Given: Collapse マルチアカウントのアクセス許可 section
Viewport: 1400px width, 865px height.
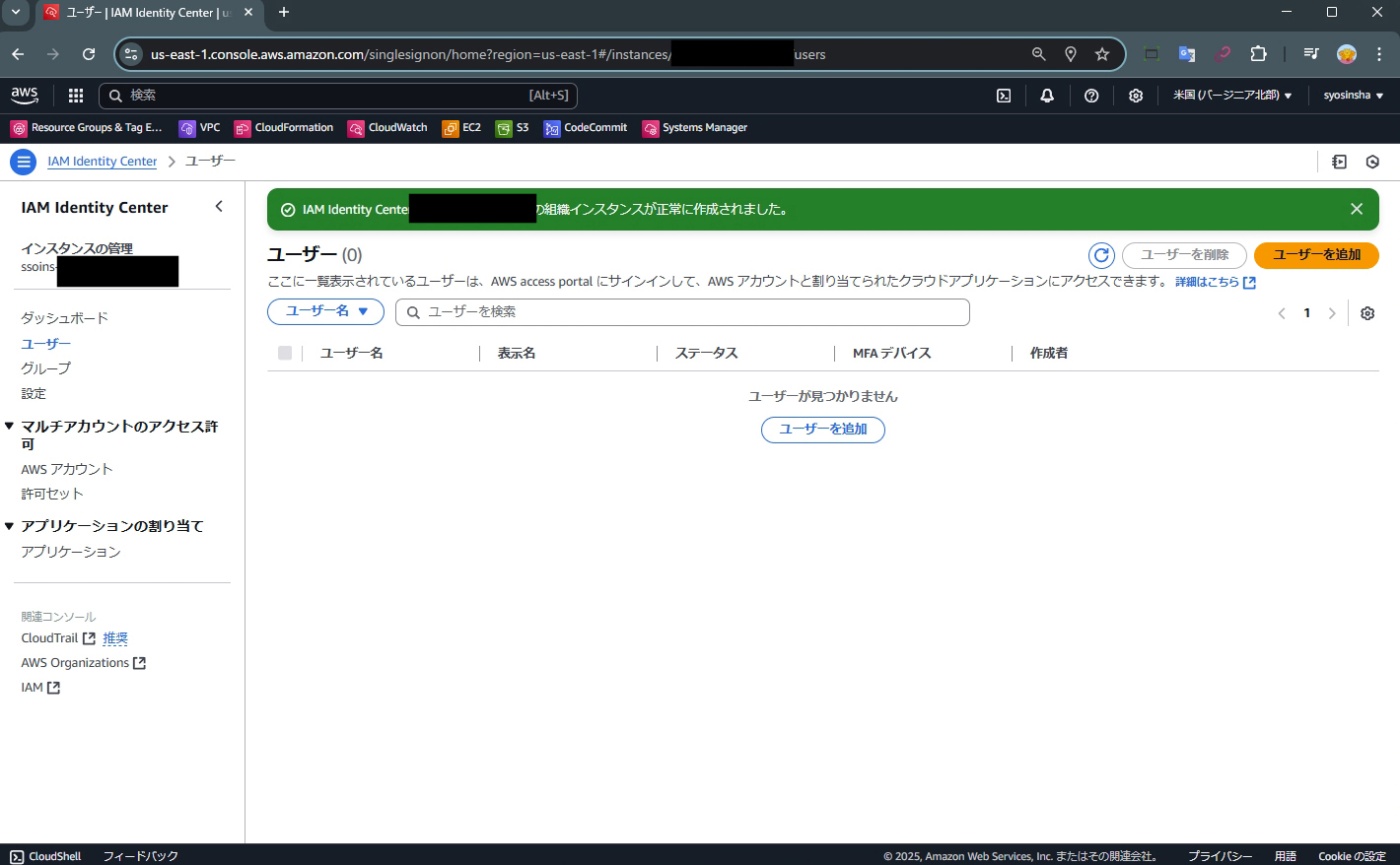Looking at the screenshot, I should coord(10,427).
